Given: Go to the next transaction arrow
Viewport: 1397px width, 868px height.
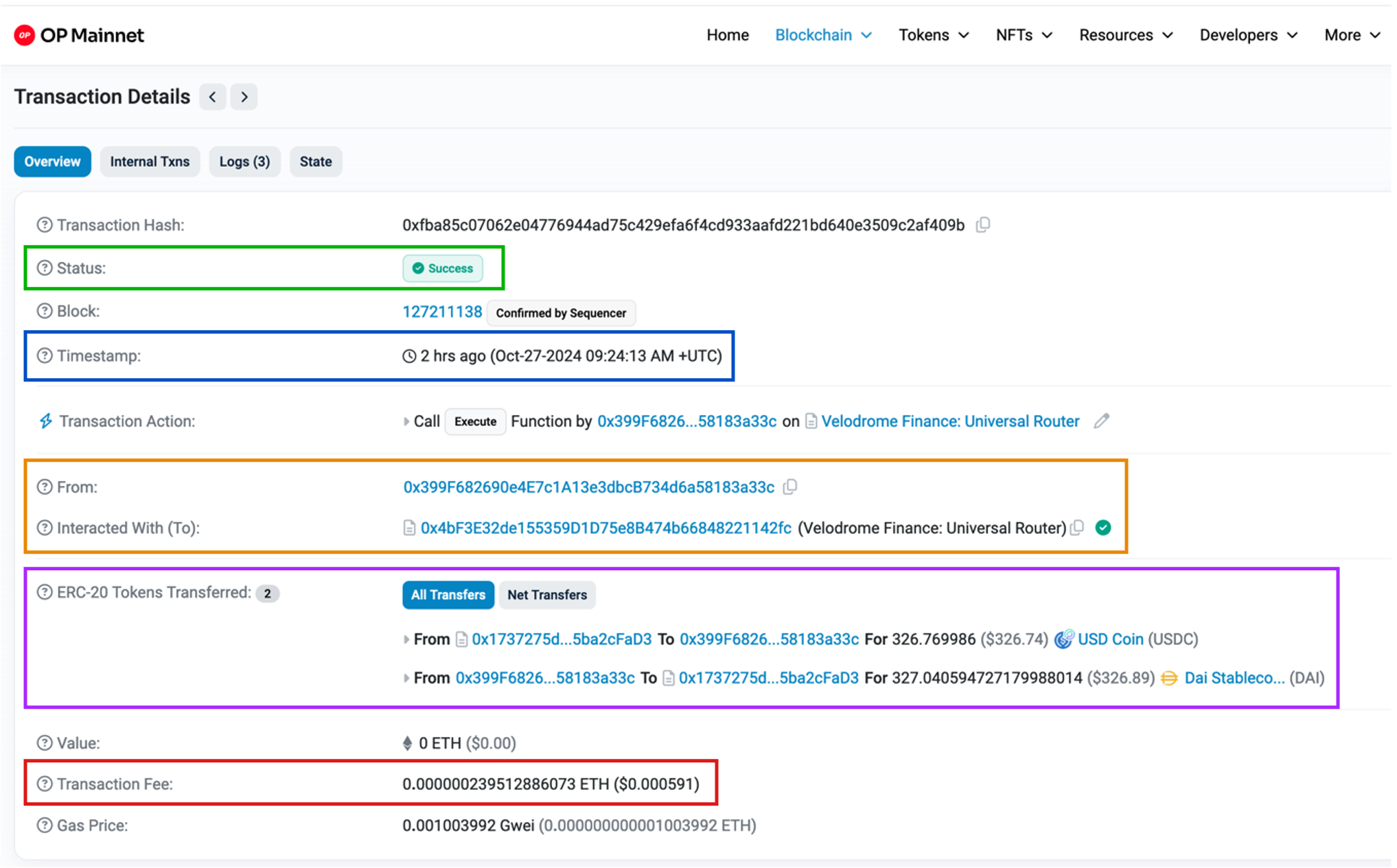Looking at the screenshot, I should pos(244,97).
